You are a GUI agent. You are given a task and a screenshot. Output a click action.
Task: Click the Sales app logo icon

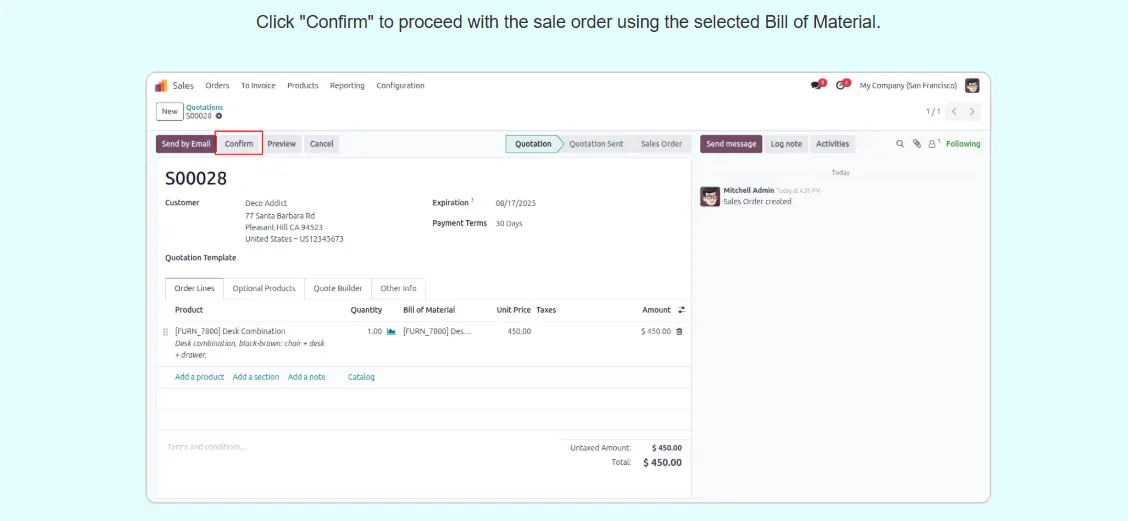coord(161,86)
